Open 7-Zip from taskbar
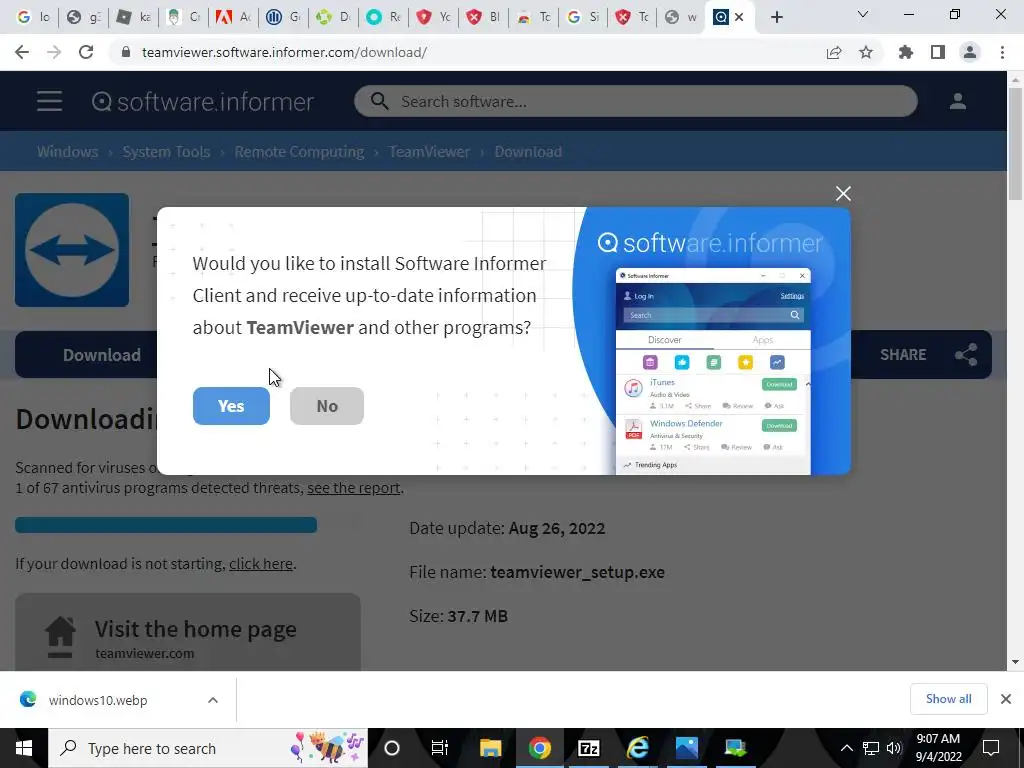This screenshot has height=768, width=1024. pyautogui.click(x=588, y=748)
